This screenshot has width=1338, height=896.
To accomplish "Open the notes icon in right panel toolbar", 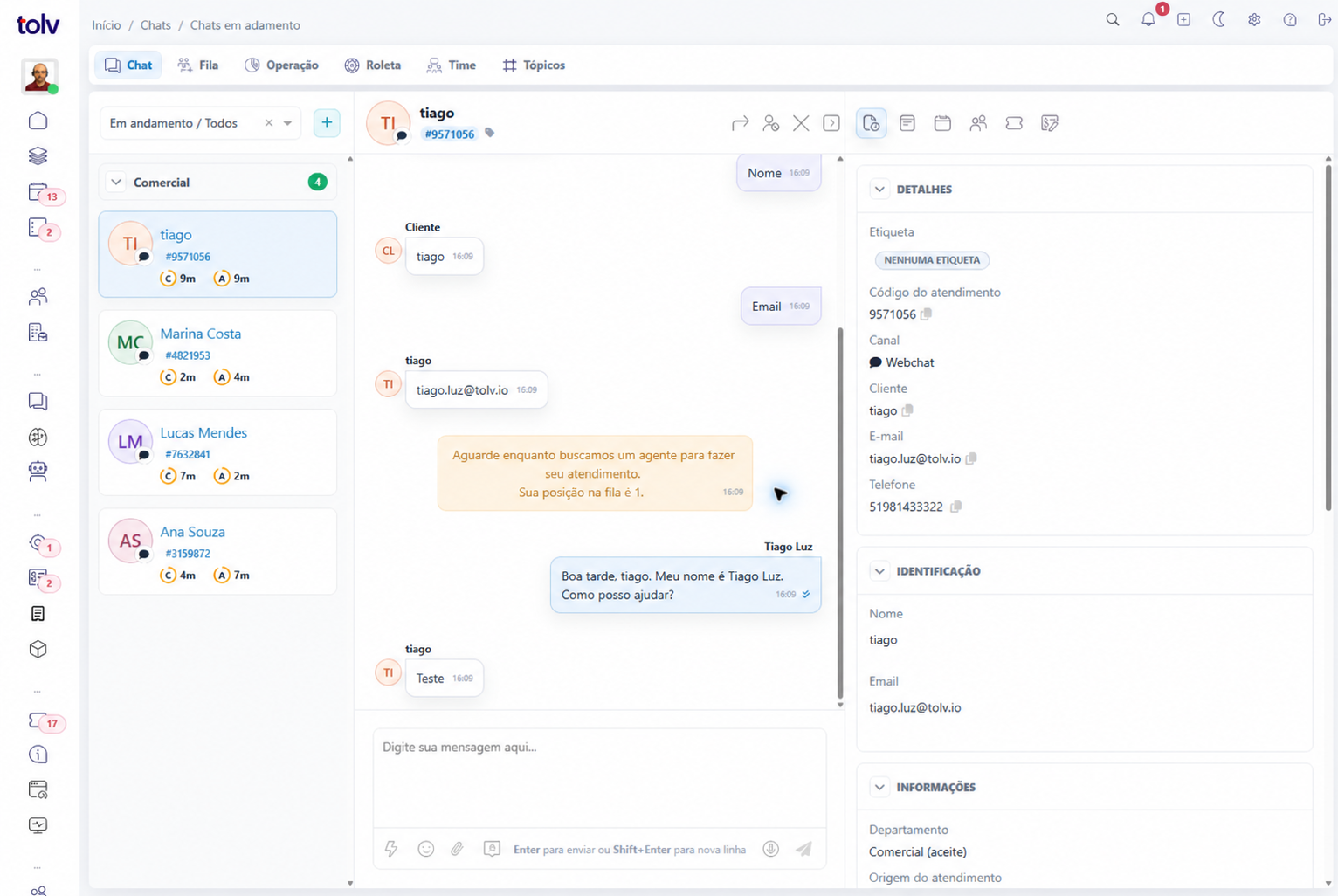I will coord(907,123).
